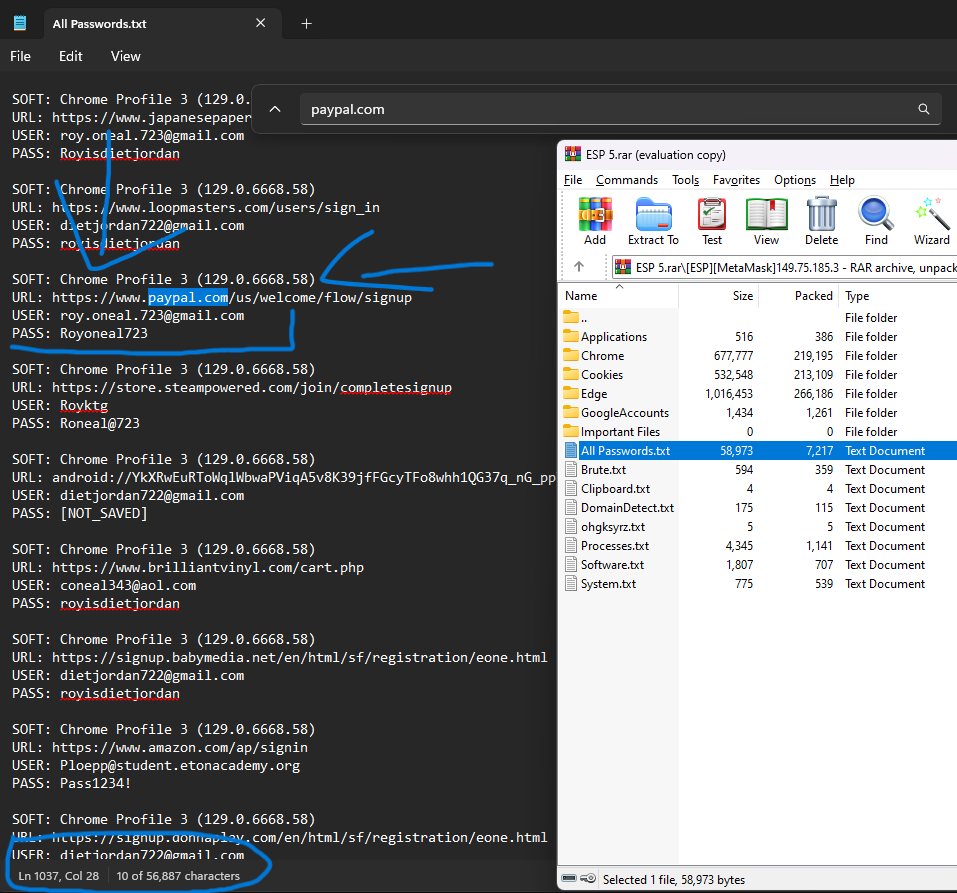Select the parent '..' folder row
The height and width of the screenshot is (893, 957).
tap(759, 317)
